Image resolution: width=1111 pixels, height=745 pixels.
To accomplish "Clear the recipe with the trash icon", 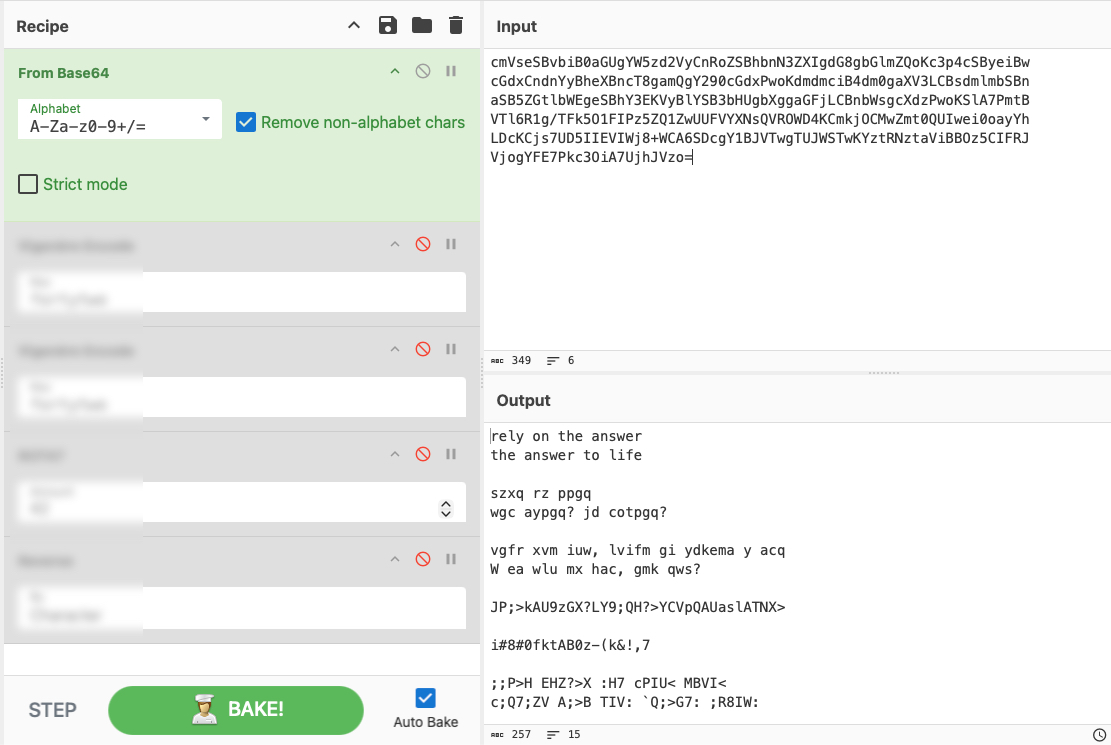I will point(456,26).
